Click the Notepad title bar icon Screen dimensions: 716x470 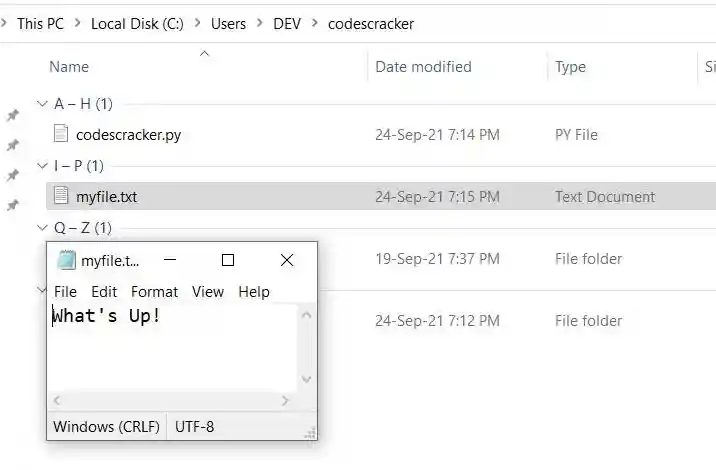tap(66, 261)
